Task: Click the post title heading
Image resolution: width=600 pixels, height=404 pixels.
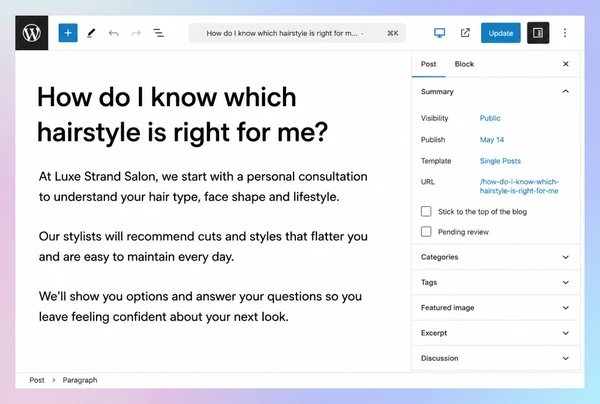Action: pyautogui.click(x=183, y=114)
